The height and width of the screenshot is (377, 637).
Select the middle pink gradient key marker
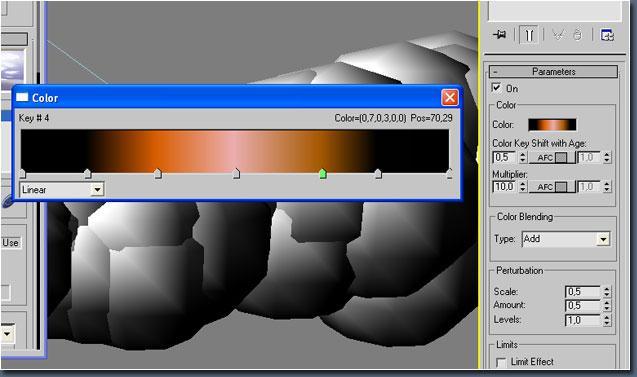[x=236, y=174]
